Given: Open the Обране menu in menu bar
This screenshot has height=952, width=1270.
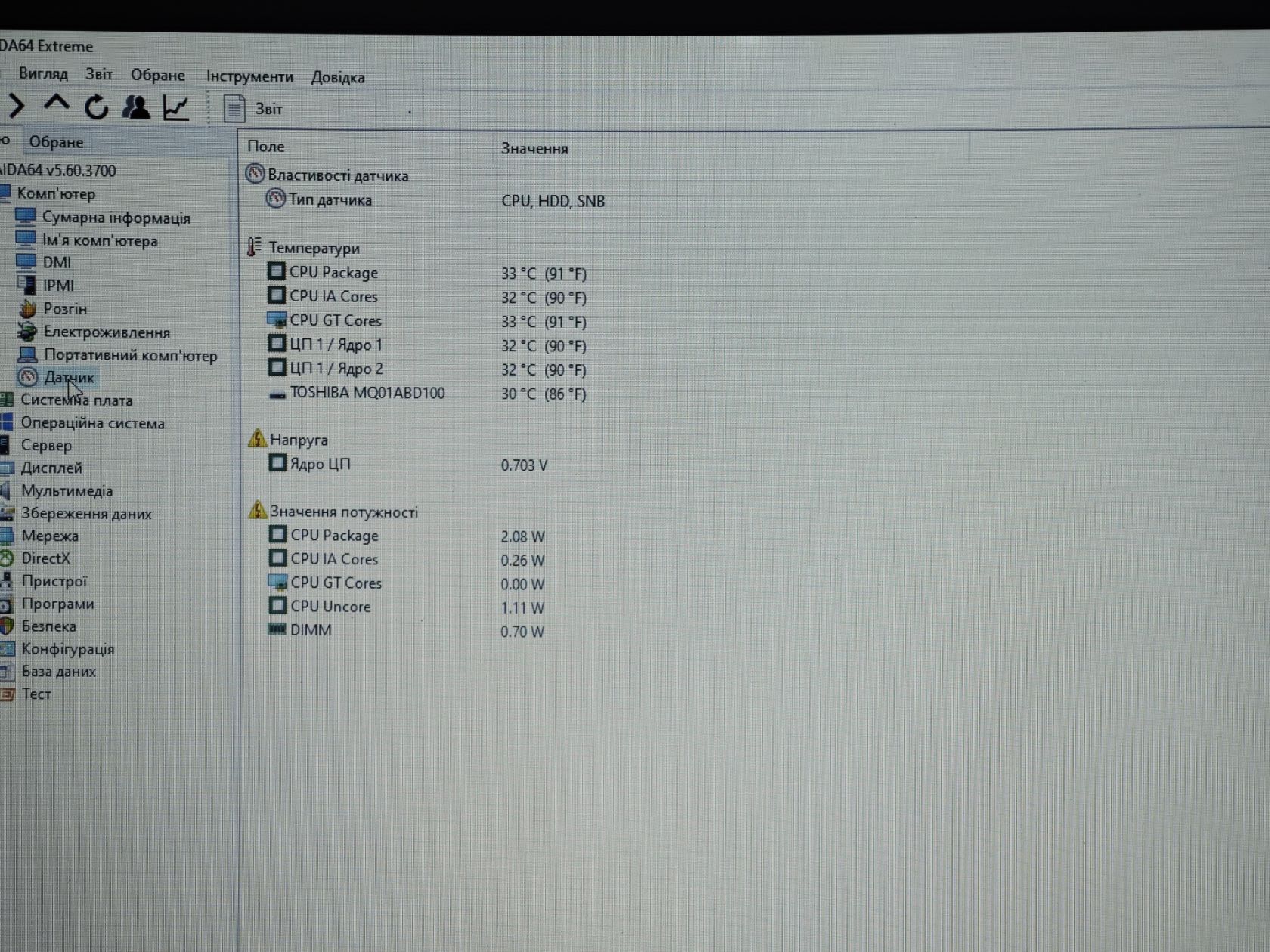Looking at the screenshot, I should click(158, 75).
